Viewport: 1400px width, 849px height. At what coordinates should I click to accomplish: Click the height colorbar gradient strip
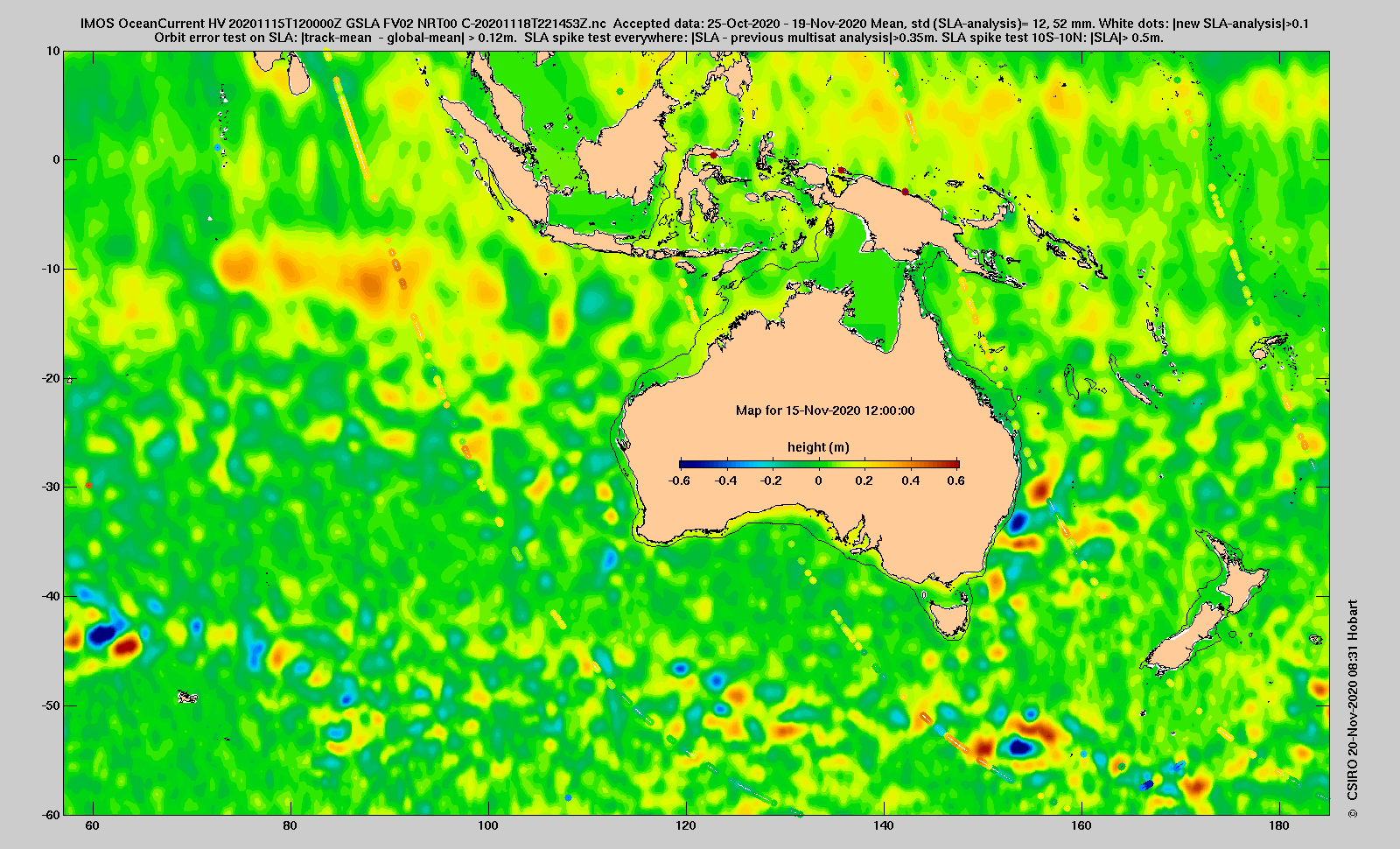coord(819,464)
